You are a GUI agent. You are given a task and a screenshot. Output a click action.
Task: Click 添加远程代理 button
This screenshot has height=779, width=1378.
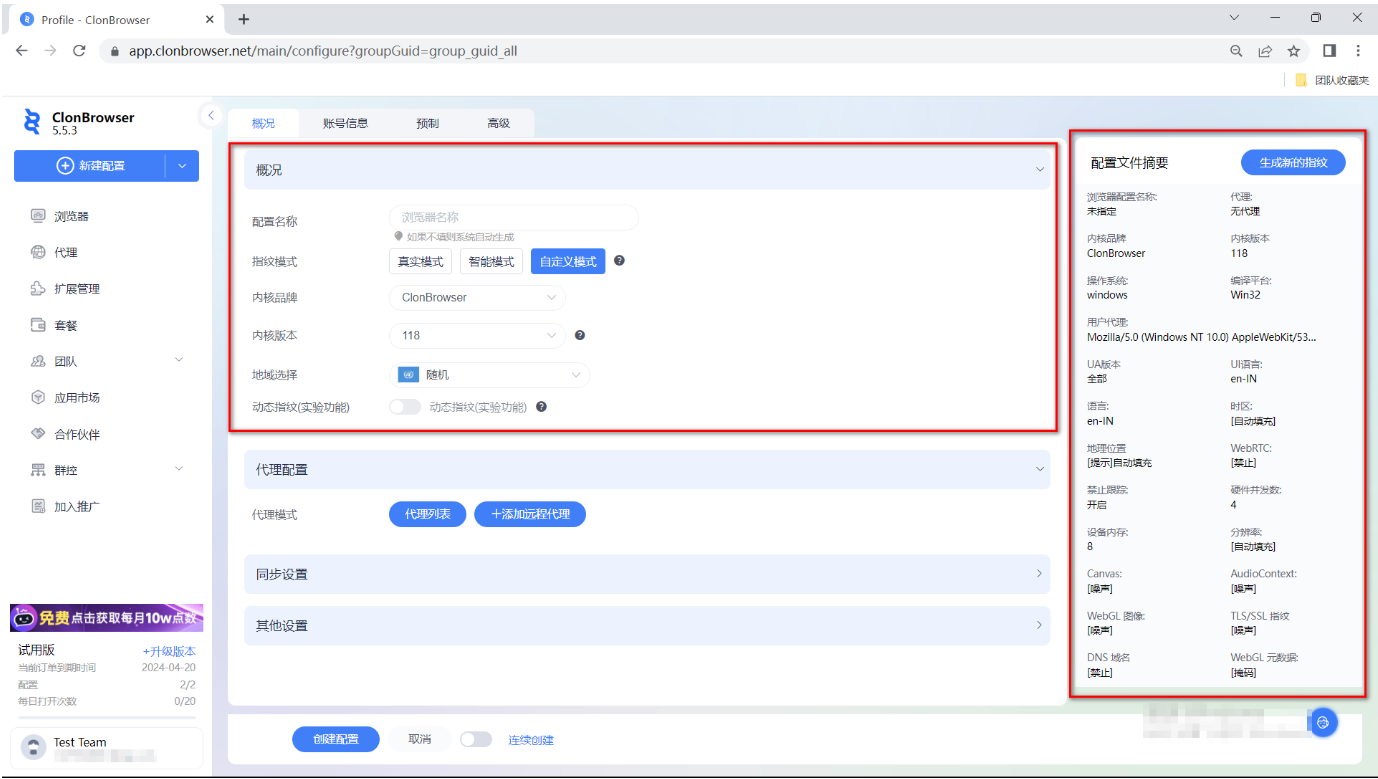530,514
